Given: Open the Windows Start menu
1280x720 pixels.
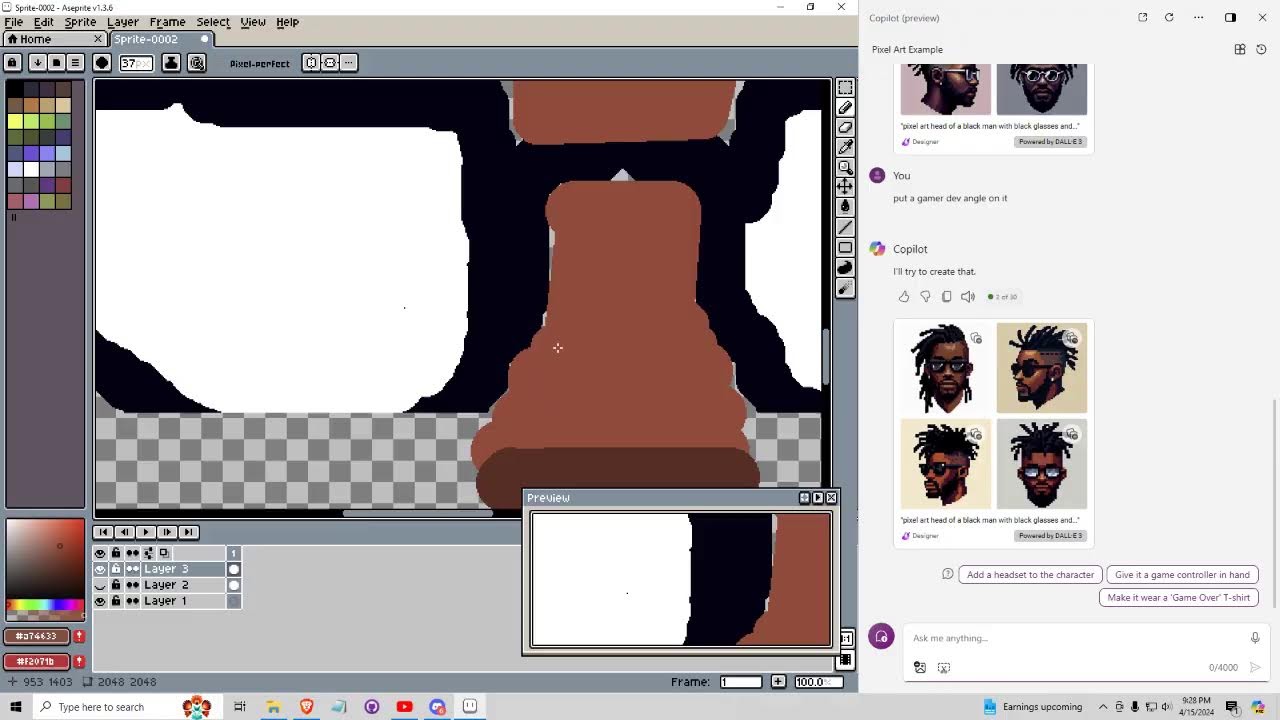Looking at the screenshot, I should tap(16, 707).
